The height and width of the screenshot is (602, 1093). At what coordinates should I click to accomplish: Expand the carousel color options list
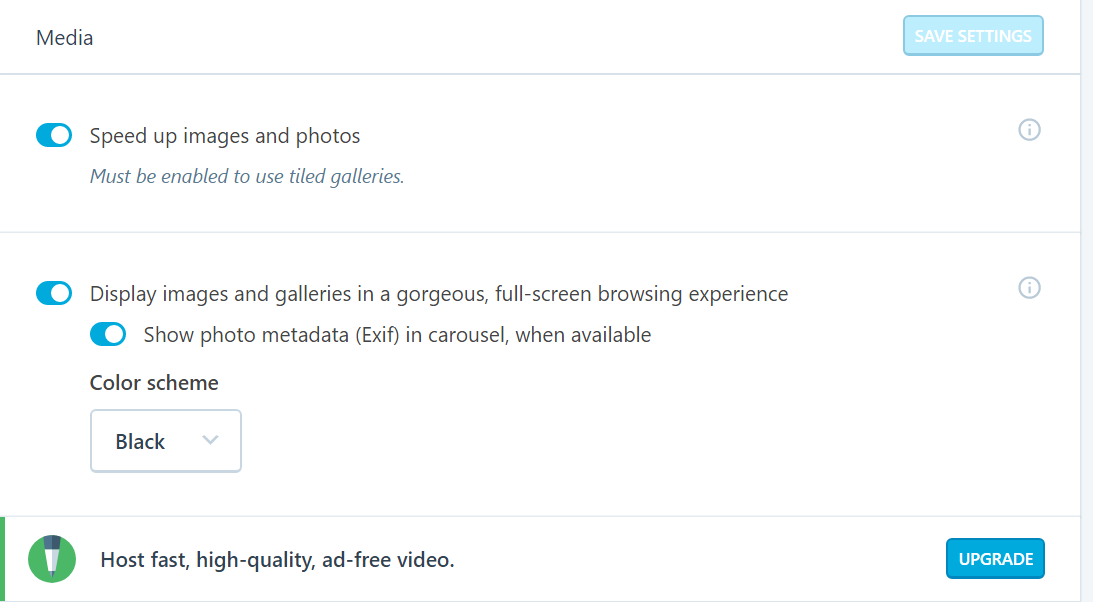point(165,440)
